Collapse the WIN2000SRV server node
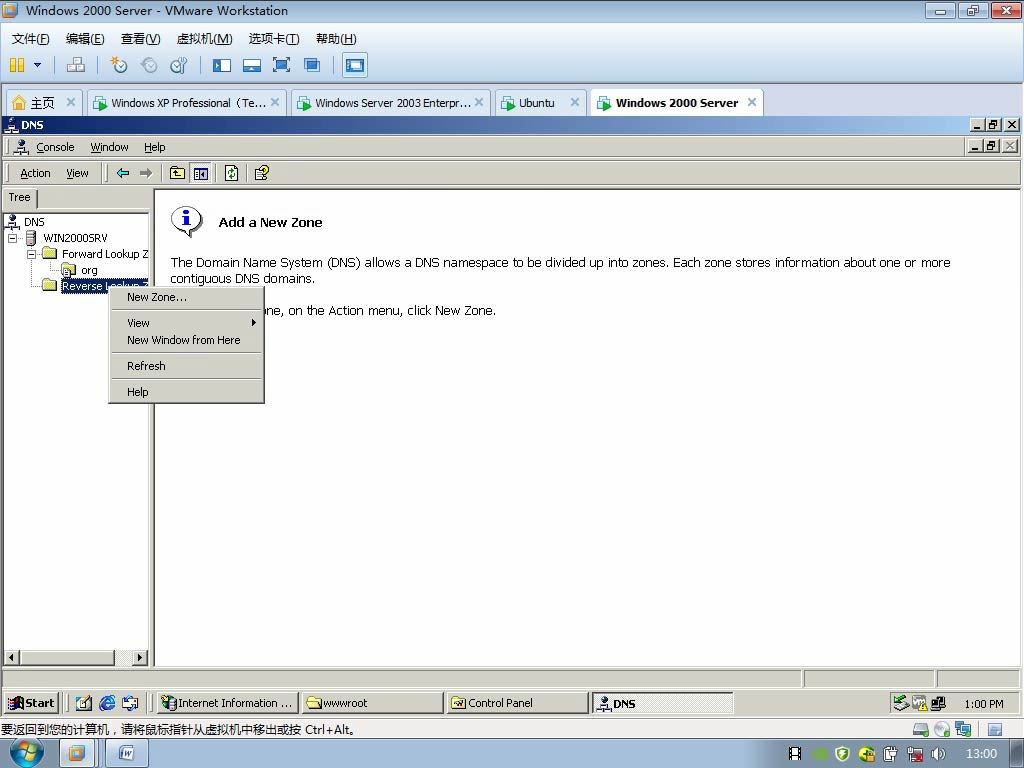 (12, 238)
